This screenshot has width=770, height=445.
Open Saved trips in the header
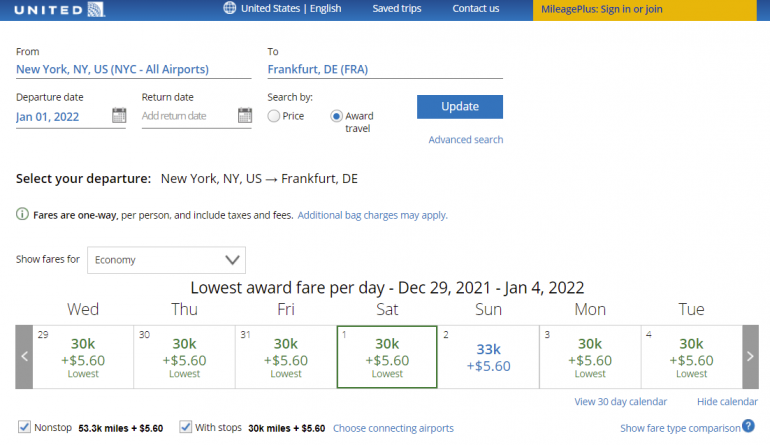coord(397,9)
